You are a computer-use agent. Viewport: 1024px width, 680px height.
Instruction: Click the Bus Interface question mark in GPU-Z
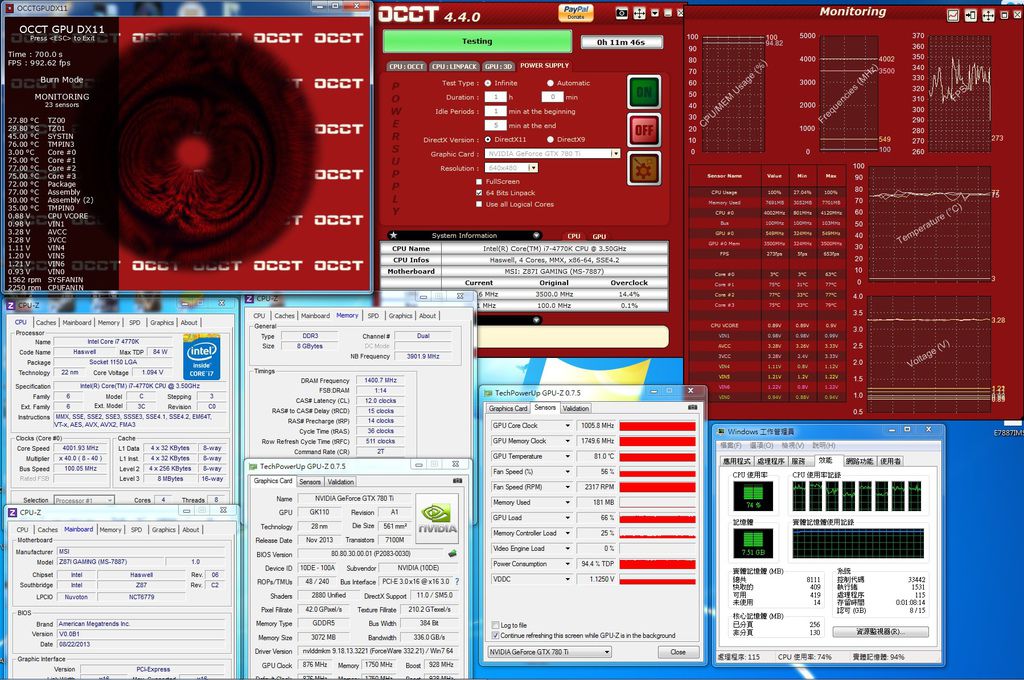(x=456, y=581)
